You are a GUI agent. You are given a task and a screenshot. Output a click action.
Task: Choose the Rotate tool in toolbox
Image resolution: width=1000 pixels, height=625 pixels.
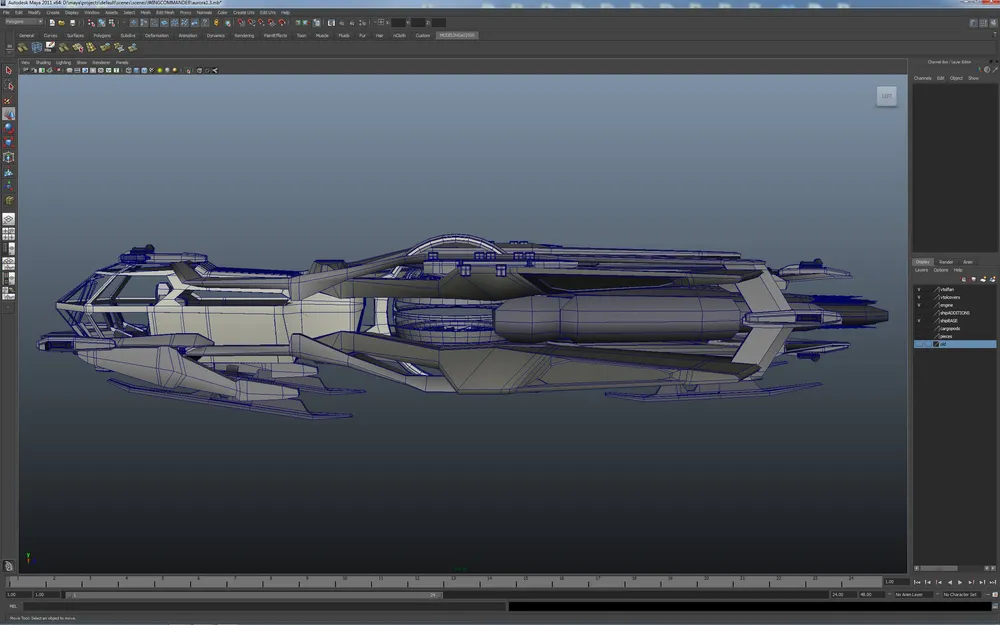pos(8,128)
